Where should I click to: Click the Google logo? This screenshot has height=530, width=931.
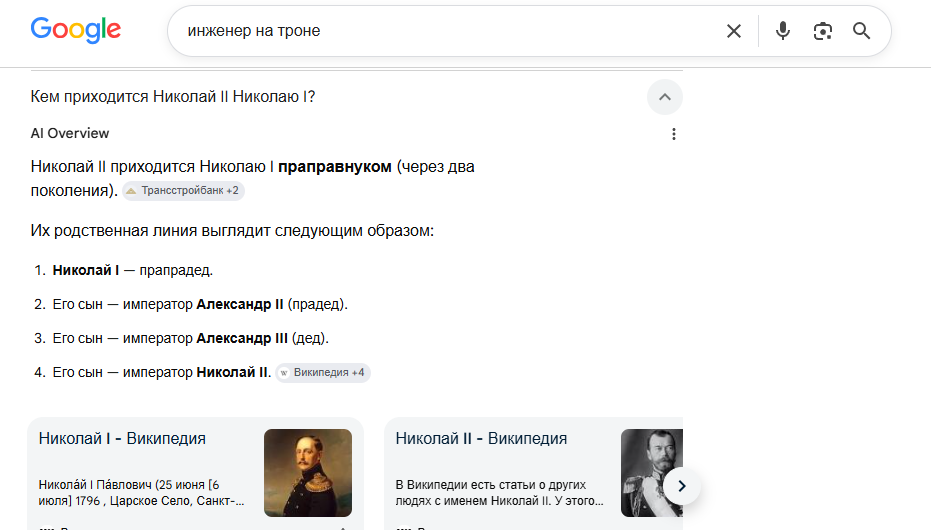[x=75, y=30]
